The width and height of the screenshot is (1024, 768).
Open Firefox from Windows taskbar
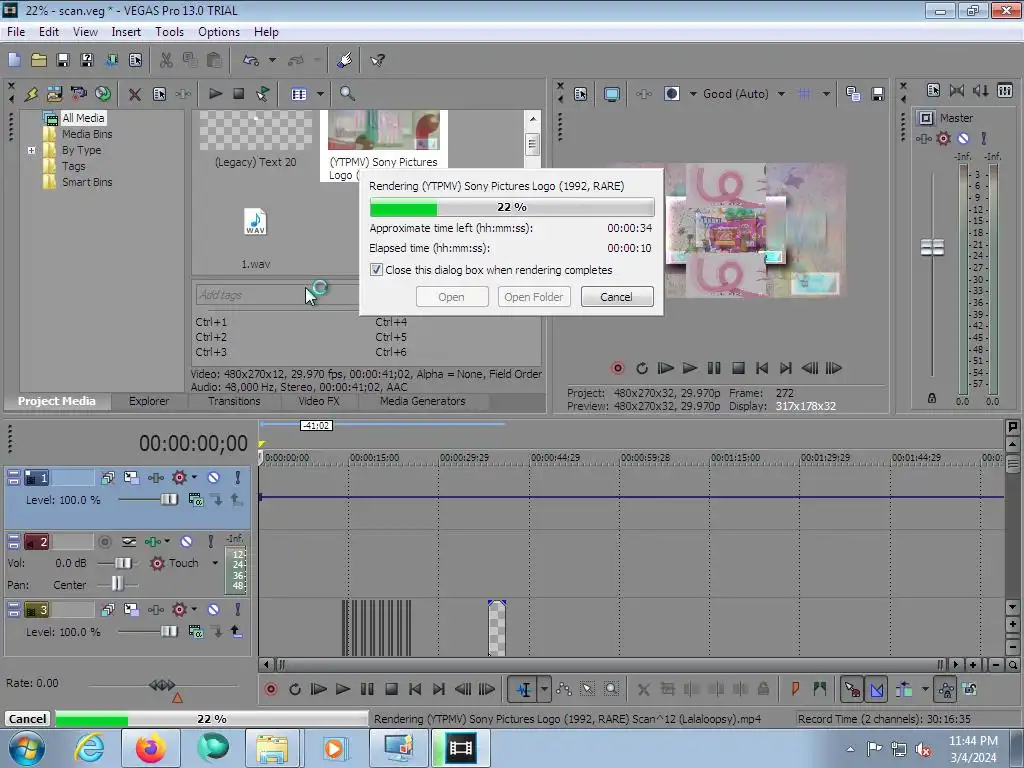[x=150, y=748]
